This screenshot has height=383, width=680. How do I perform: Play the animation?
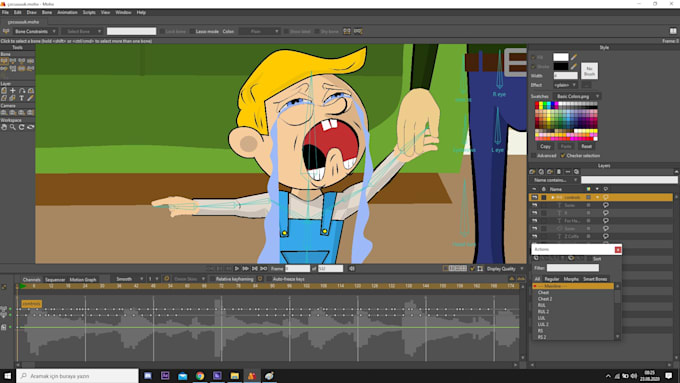coord(237,268)
